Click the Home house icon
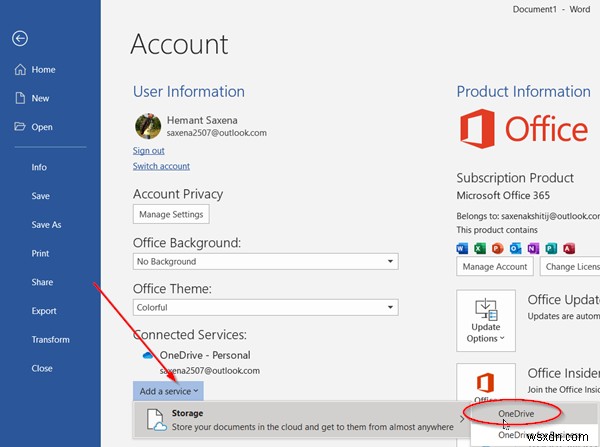 click(20, 69)
